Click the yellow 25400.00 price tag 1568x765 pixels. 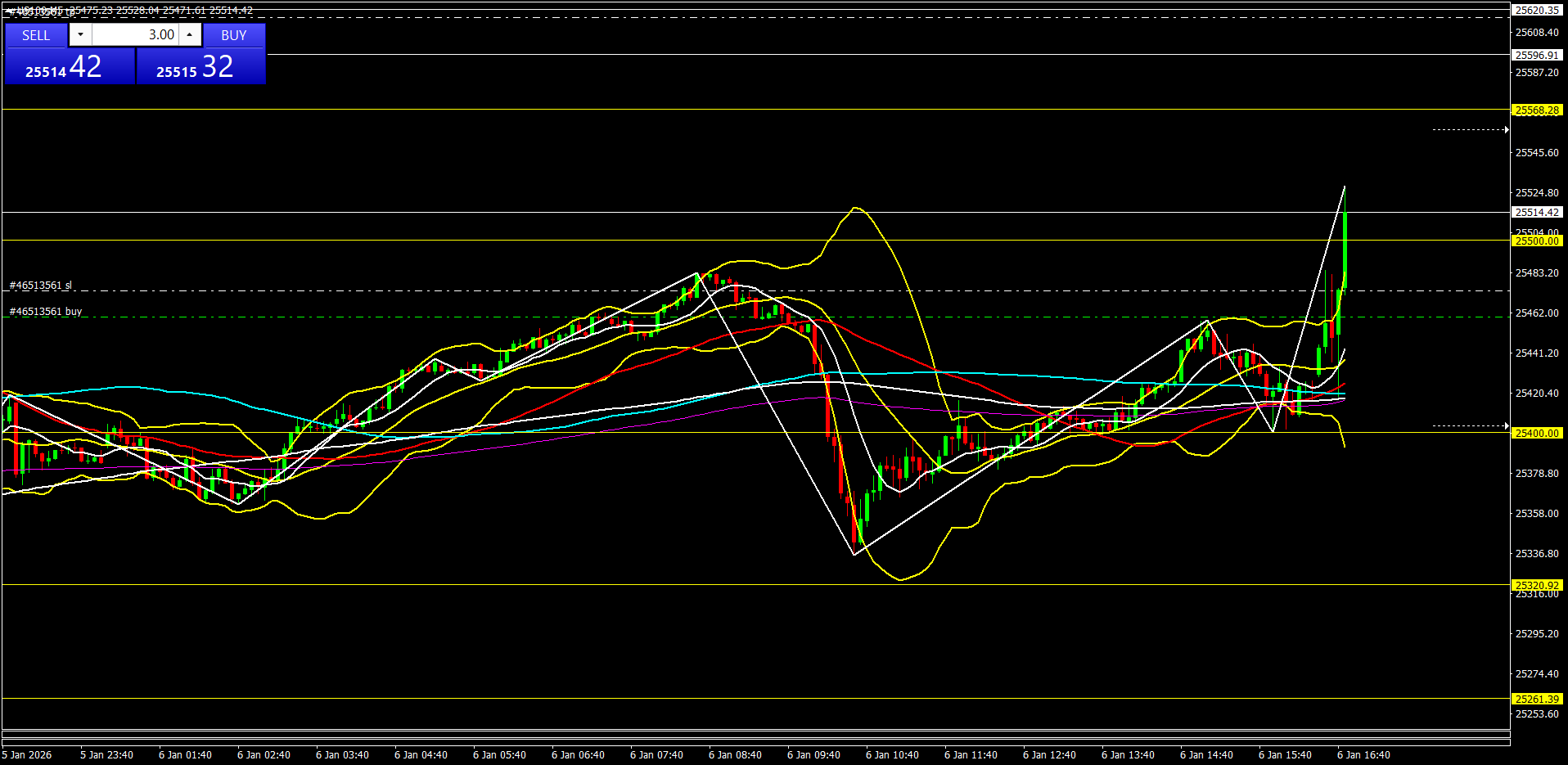(x=1536, y=434)
